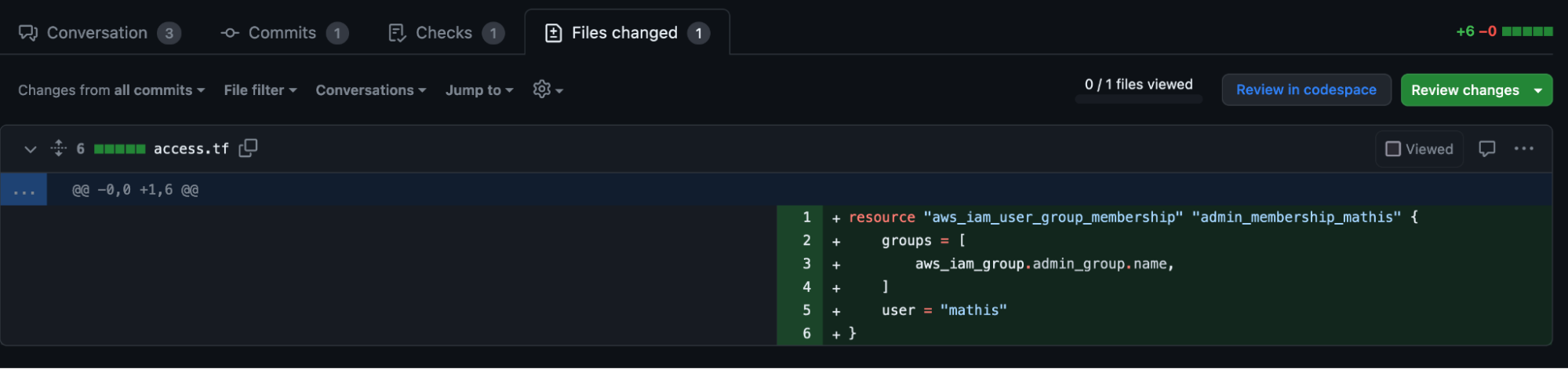The height and width of the screenshot is (369, 1568).
Task: Copy the access.tf file path
Action: (x=248, y=148)
